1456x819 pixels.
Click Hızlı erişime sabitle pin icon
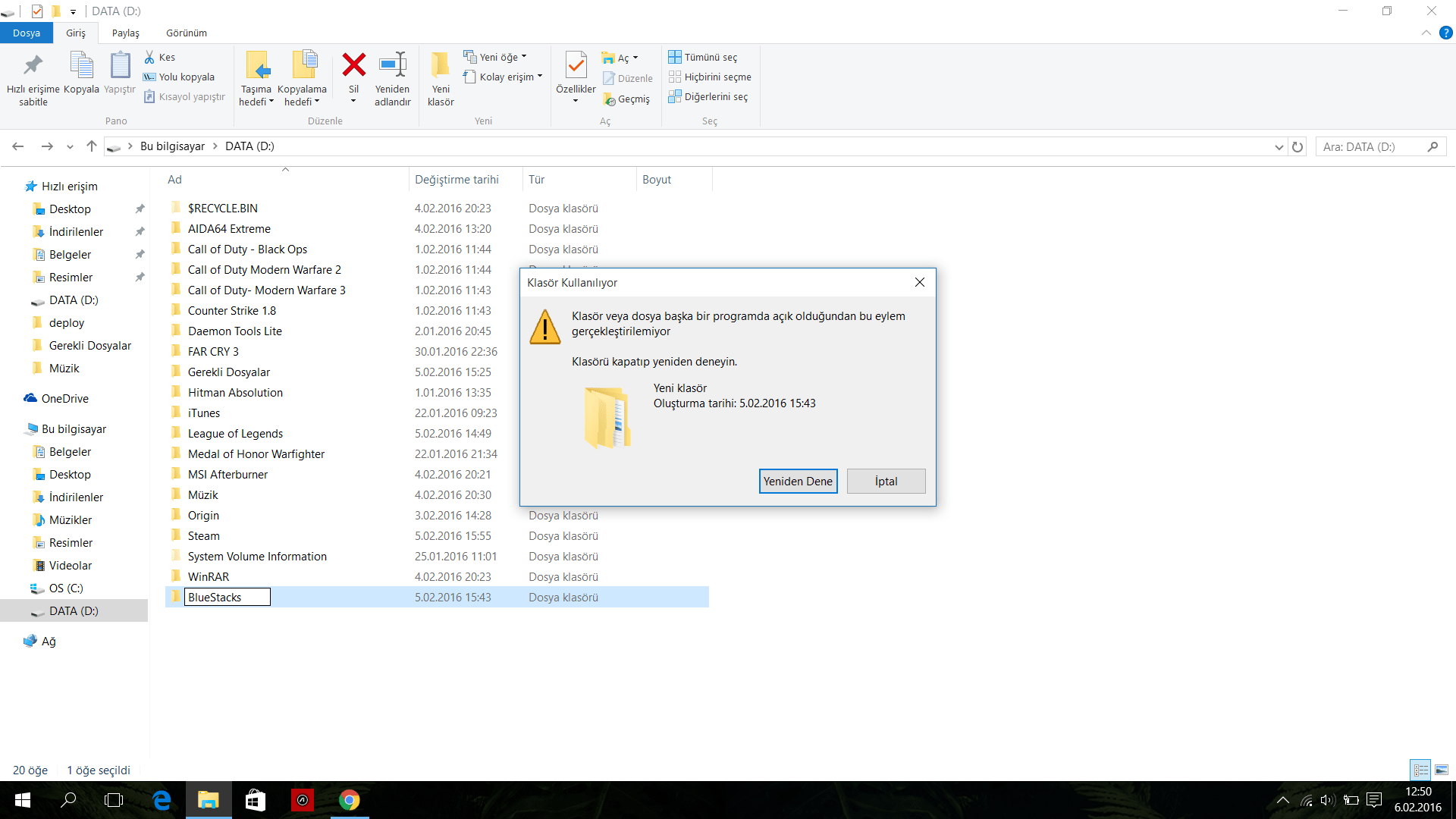click(x=33, y=65)
